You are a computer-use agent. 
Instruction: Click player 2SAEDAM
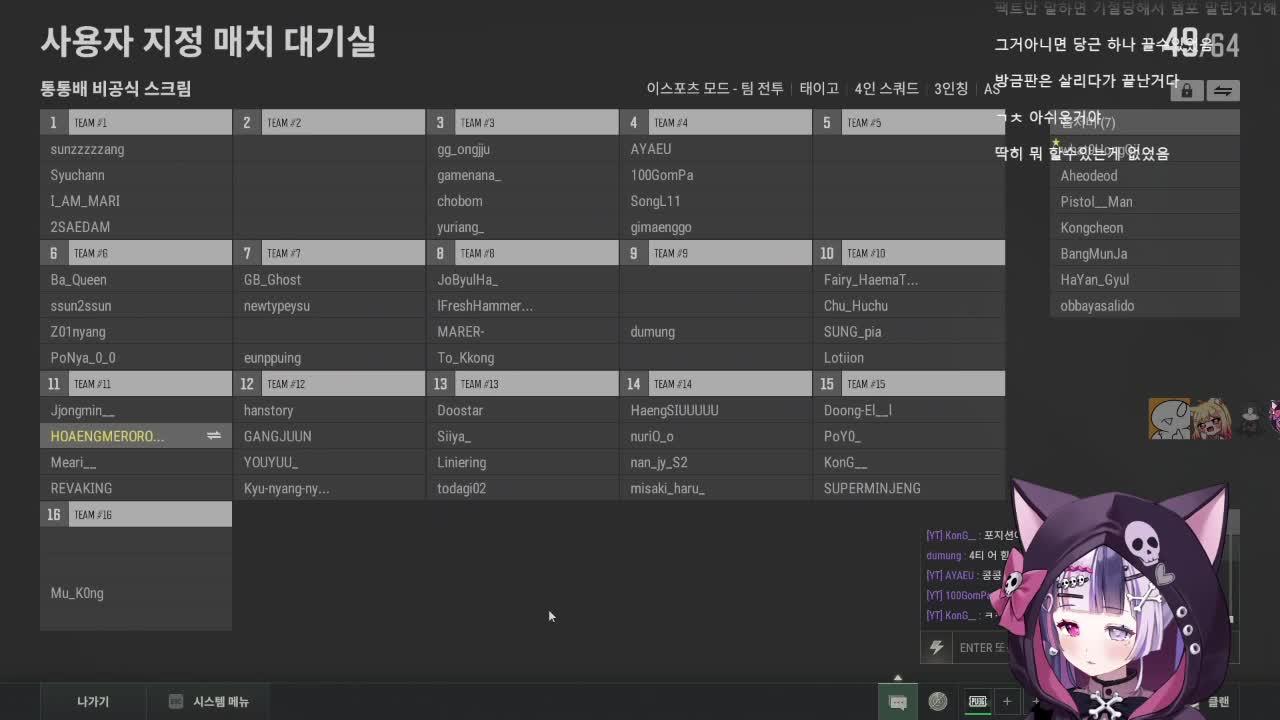[x=80, y=227]
